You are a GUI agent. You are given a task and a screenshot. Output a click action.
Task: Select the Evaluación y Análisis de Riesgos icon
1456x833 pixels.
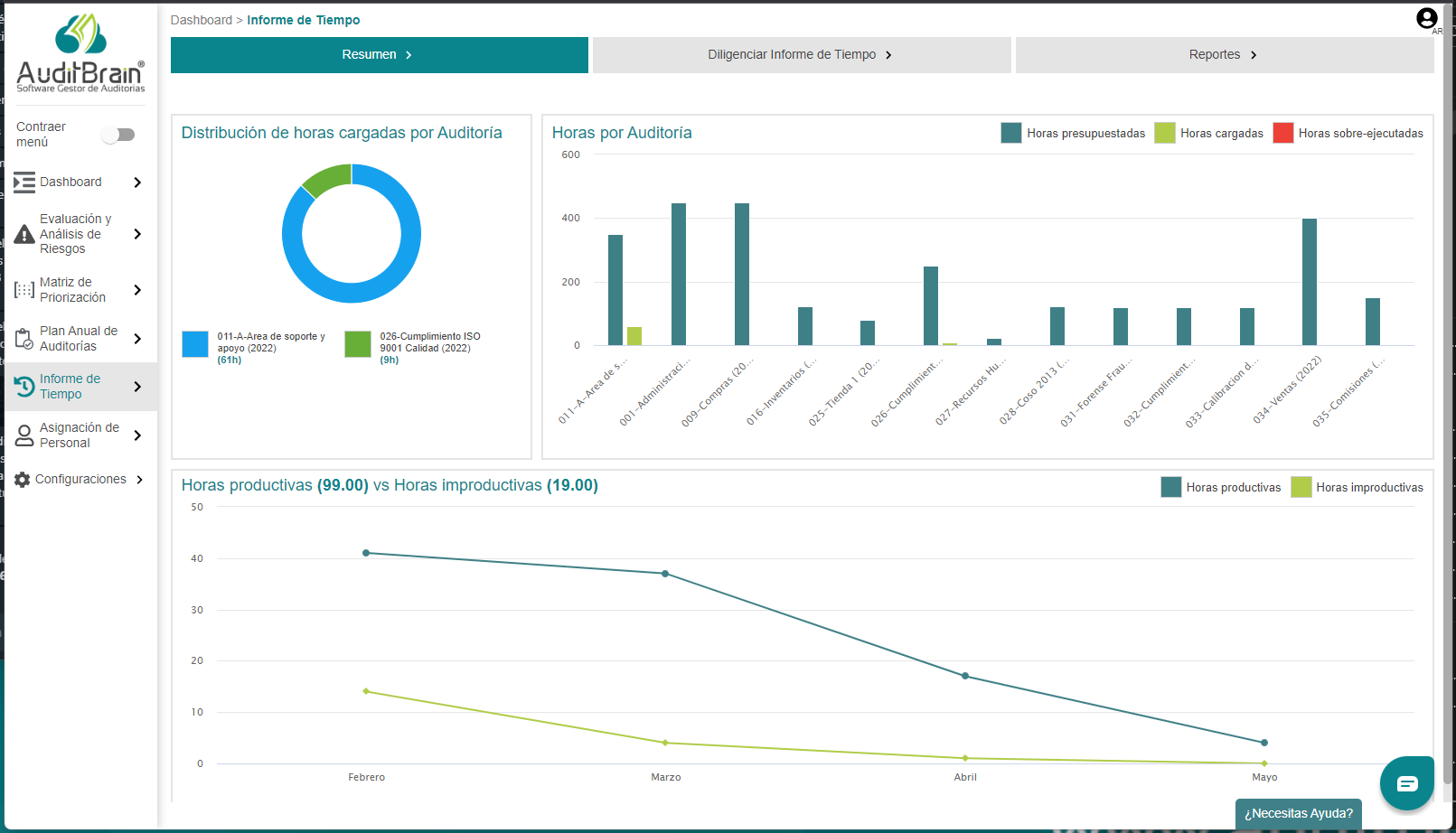point(23,233)
